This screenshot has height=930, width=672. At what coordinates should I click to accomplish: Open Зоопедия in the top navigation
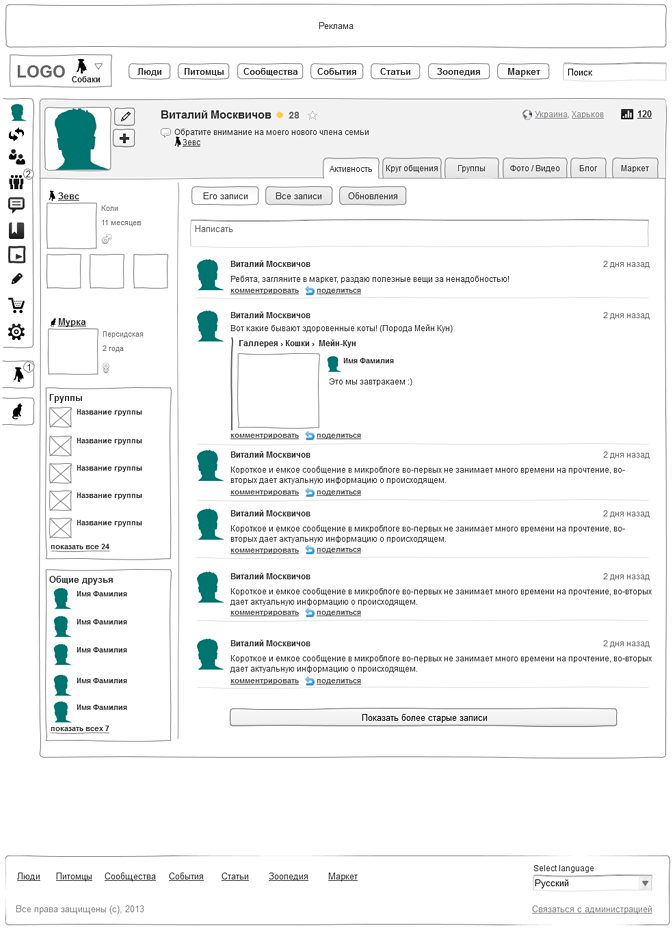[458, 71]
